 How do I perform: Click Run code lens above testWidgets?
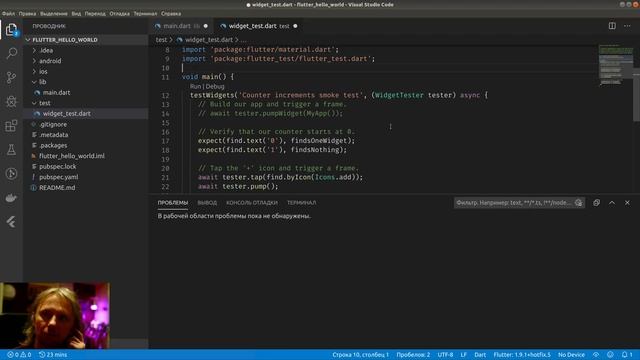pos(196,86)
